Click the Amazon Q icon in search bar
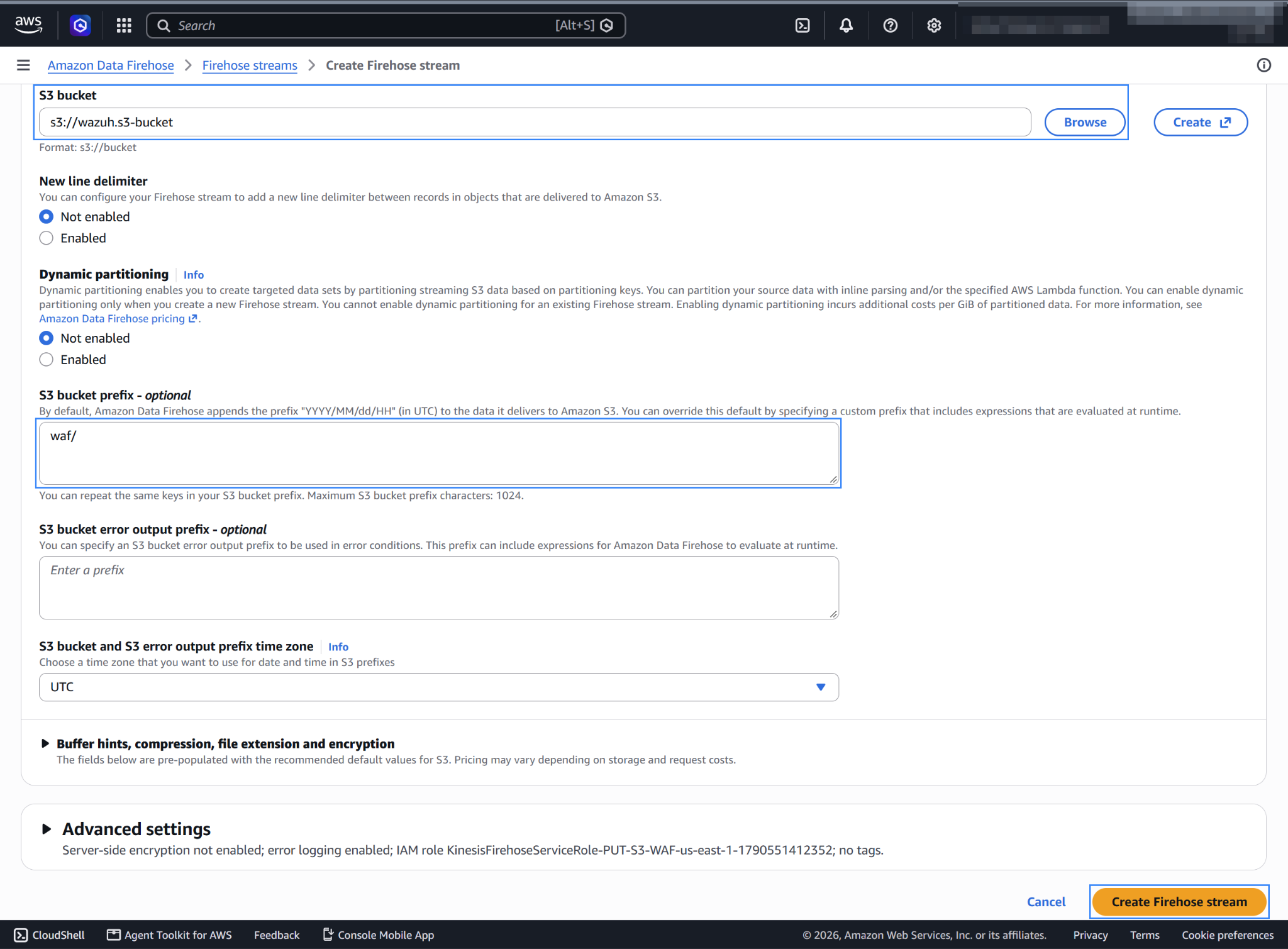This screenshot has height=949, width=1288. tap(607, 26)
